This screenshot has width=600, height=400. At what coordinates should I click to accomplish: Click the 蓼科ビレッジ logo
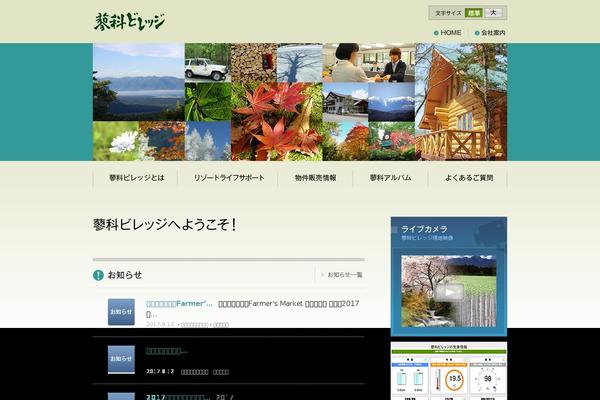pyautogui.click(x=129, y=21)
